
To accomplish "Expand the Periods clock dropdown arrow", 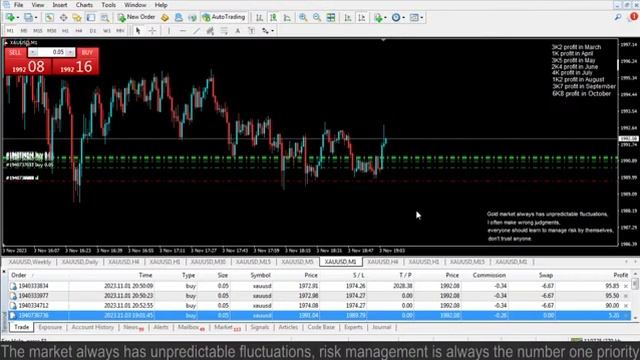I will (x=403, y=18).
